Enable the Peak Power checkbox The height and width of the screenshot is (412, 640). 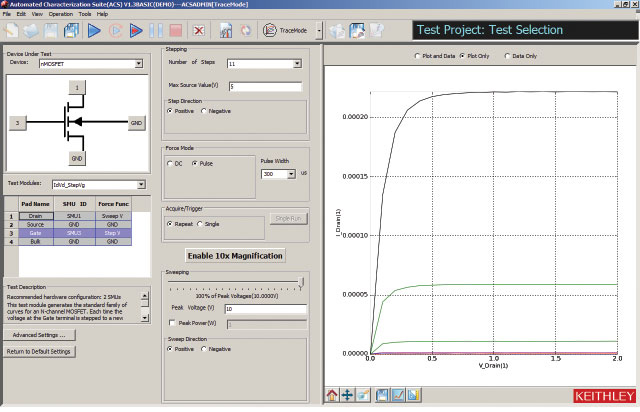pos(172,323)
